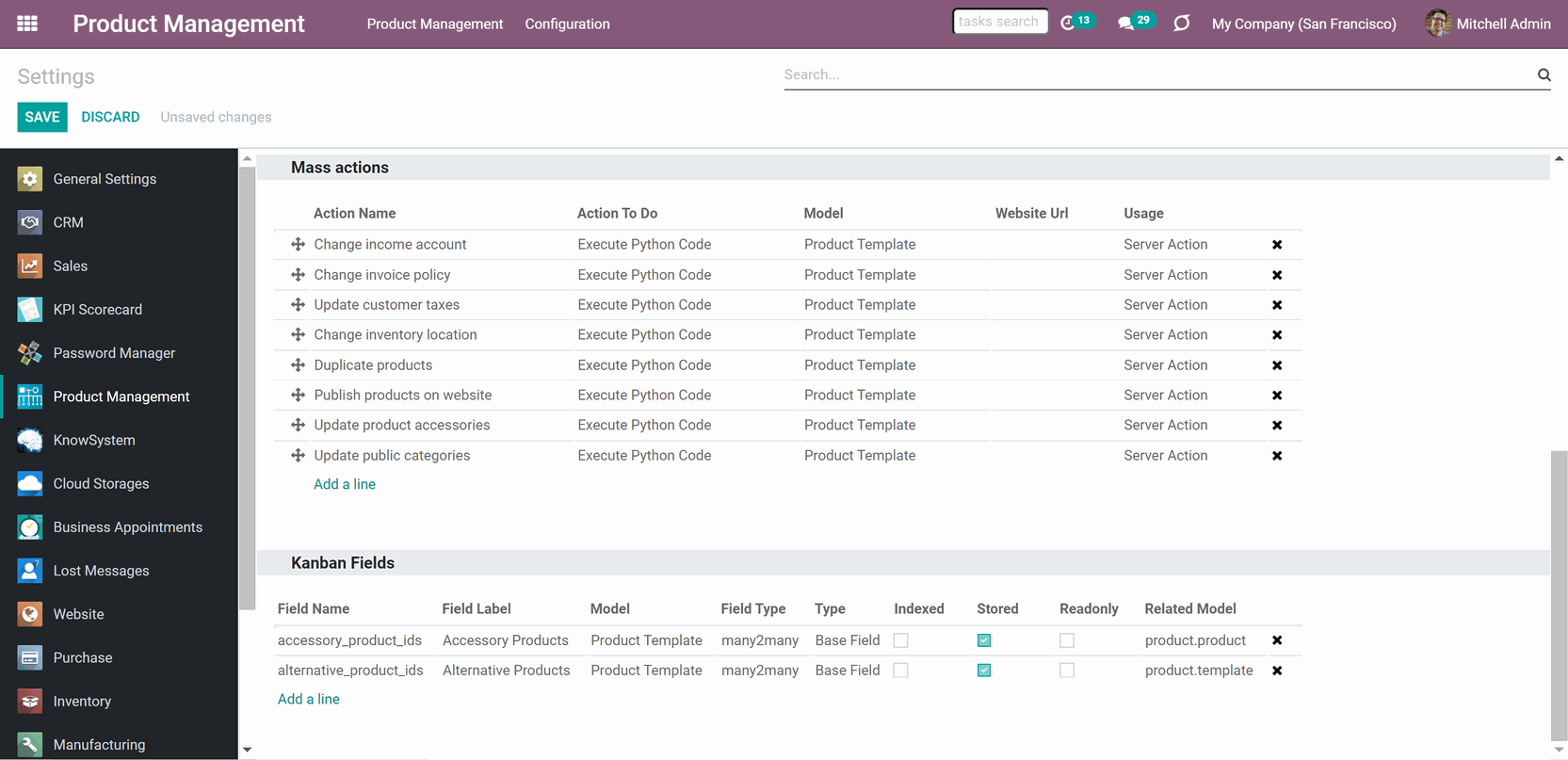The width and height of the screenshot is (1568, 760).
Task: Open My Company (San Francisco) switcher
Action: pos(1303,24)
